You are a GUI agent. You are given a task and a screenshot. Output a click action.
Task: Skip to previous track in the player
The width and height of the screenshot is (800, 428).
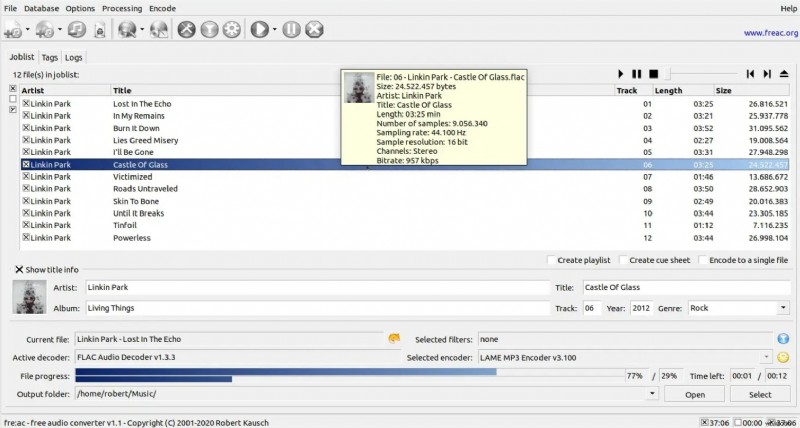click(750, 74)
